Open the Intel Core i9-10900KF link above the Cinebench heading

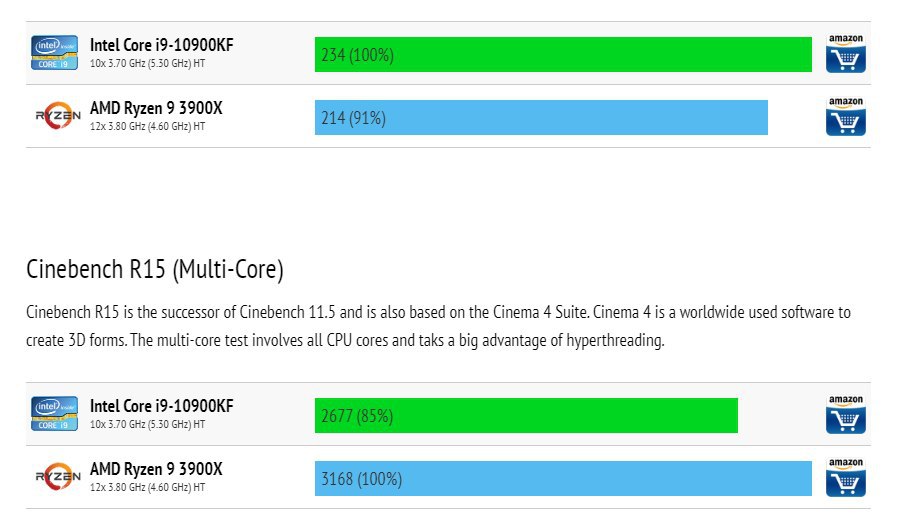point(161,45)
